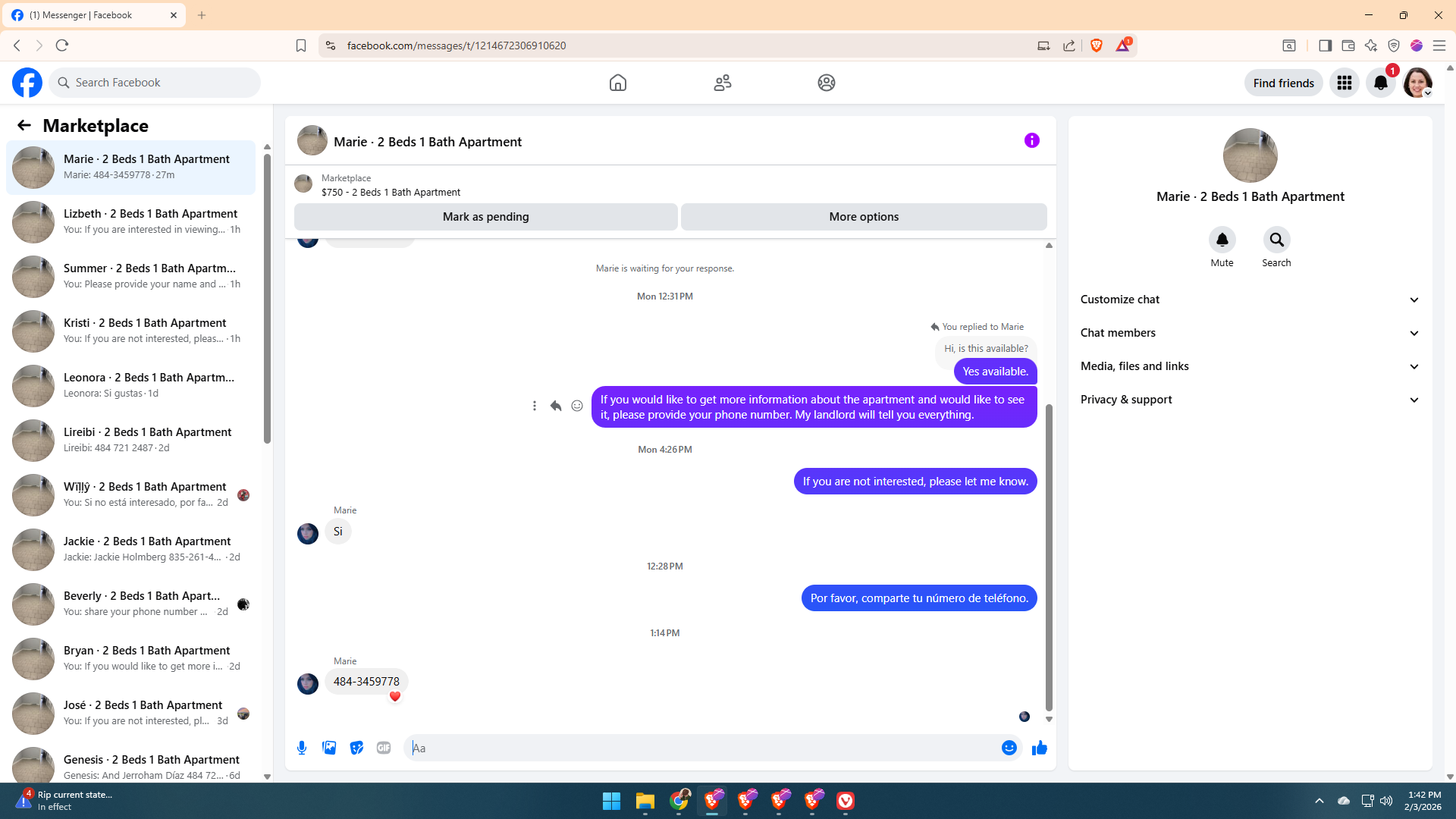Image resolution: width=1456 pixels, height=819 pixels.
Task: Open the sticker picker icon
Action: coord(356,748)
